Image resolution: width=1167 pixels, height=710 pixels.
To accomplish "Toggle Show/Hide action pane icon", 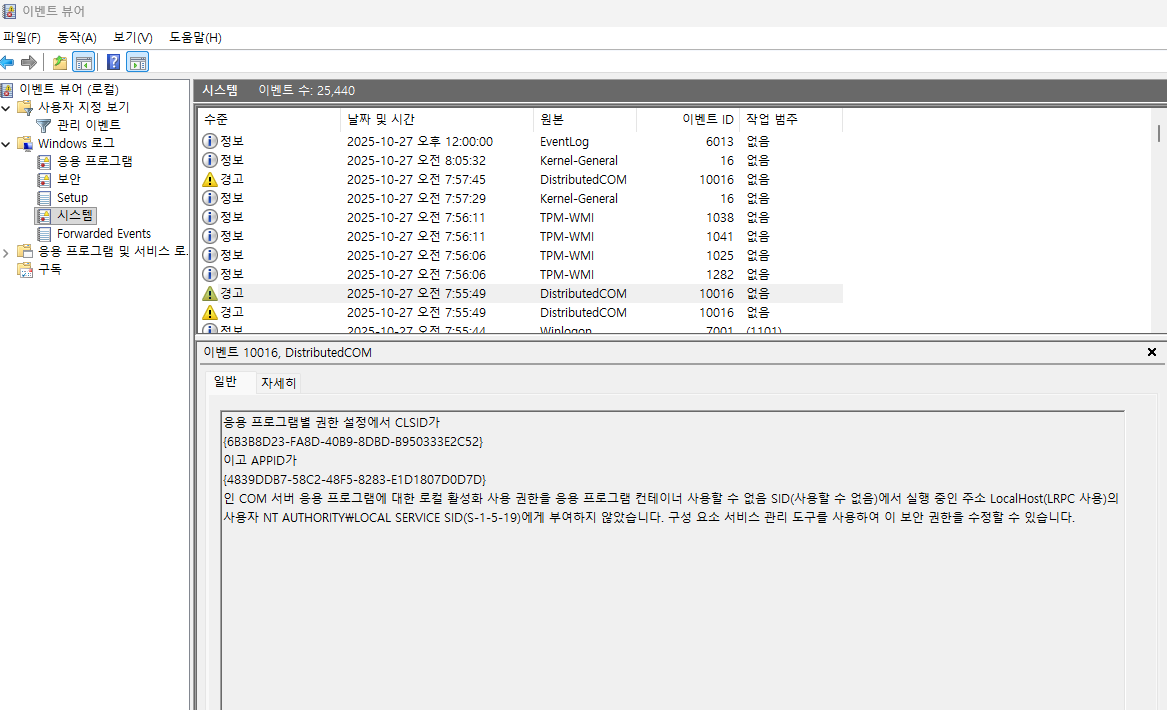I will coord(138,63).
